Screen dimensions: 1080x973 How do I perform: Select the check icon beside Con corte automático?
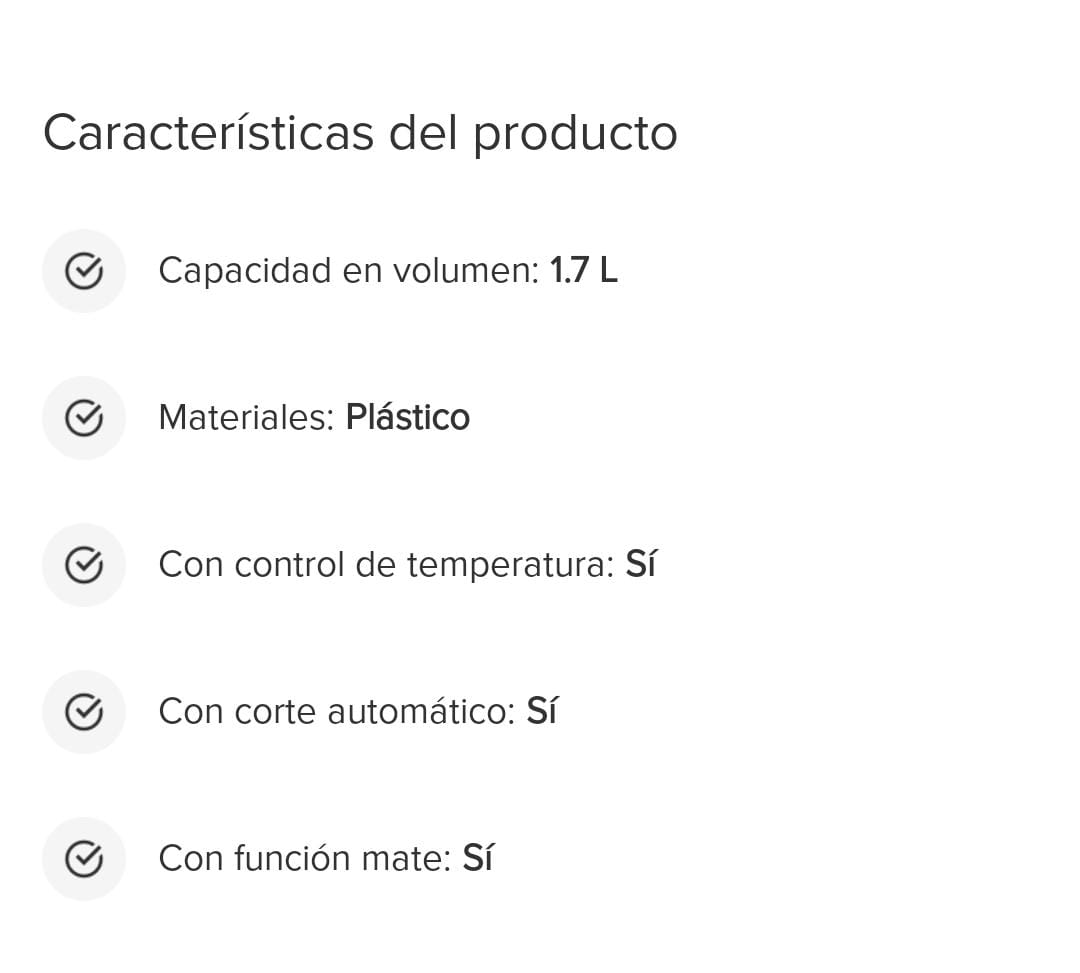(x=84, y=711)
